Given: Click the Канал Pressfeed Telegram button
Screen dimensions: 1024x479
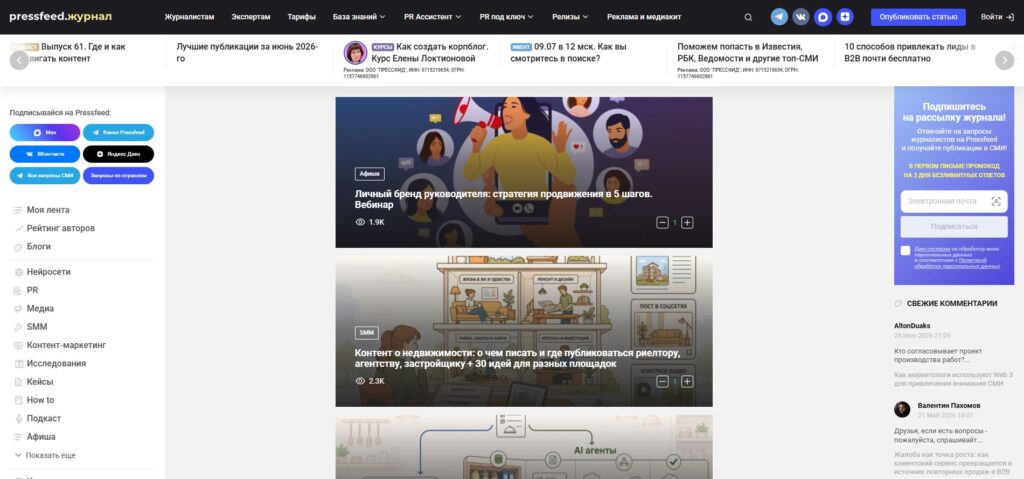Looking at the screenshot, I should [x=118, y=133].
